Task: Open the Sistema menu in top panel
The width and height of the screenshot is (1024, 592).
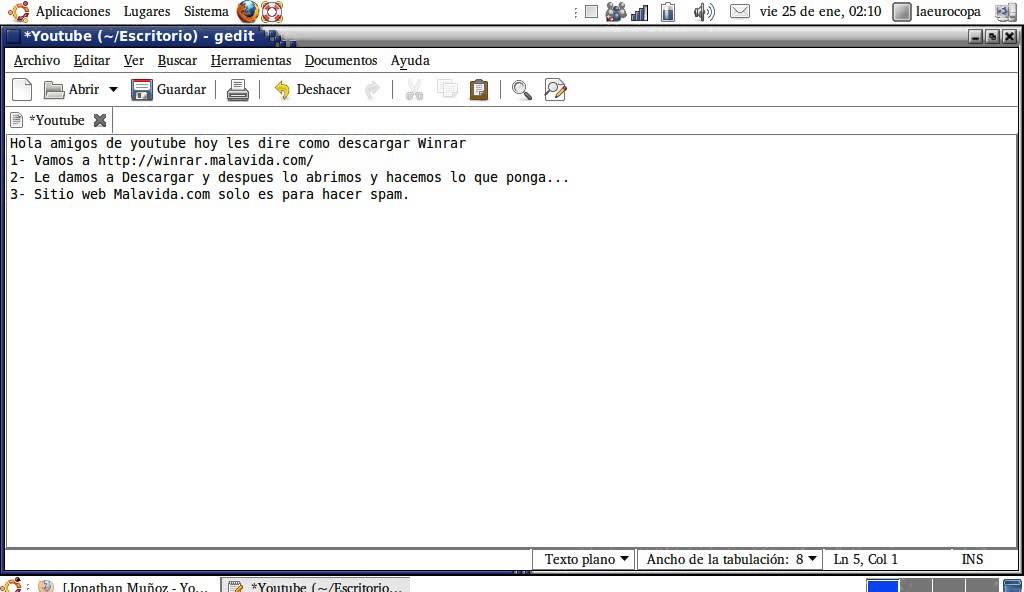Action: (206, 11)
